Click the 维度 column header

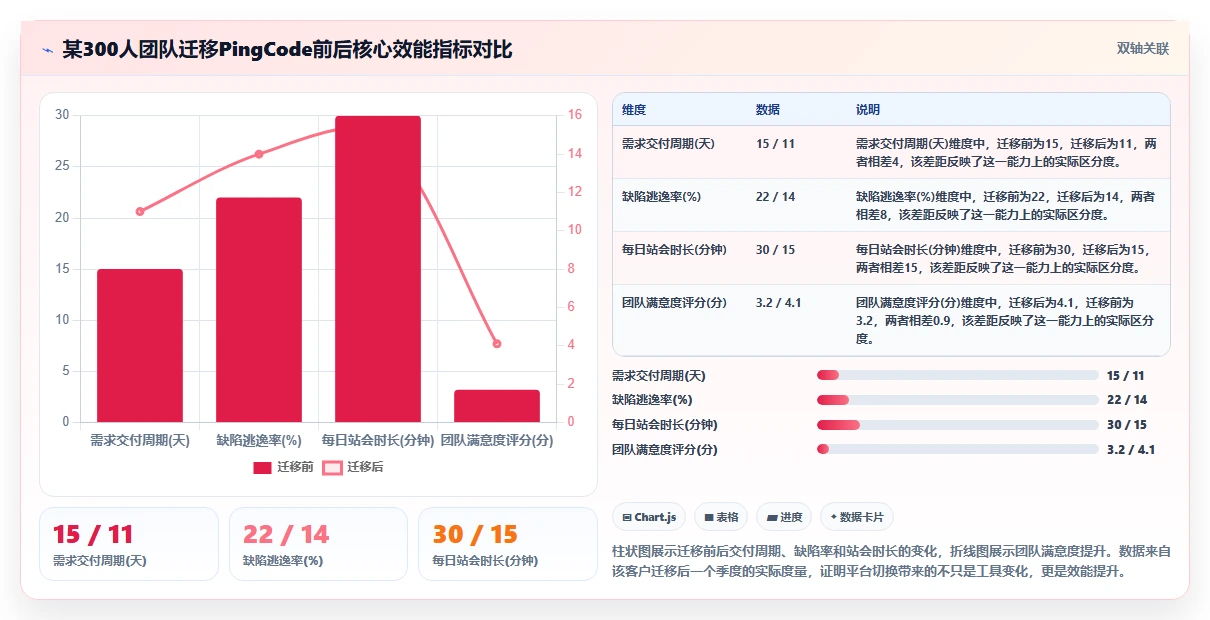[x=634, y=109]
